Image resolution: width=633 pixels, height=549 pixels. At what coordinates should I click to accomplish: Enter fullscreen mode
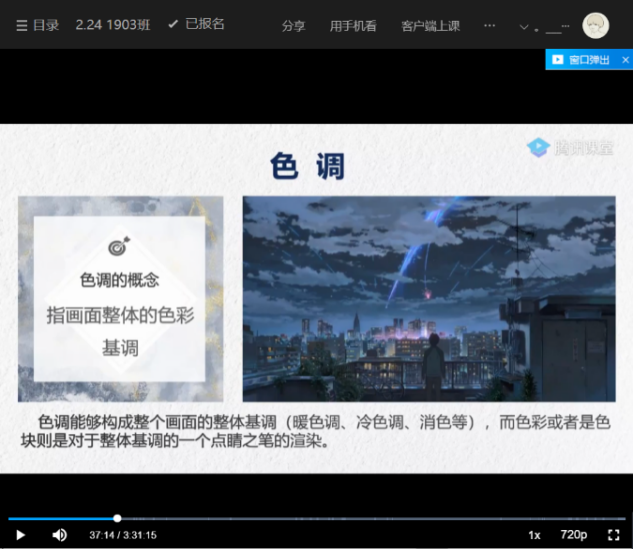click(614, 535)
